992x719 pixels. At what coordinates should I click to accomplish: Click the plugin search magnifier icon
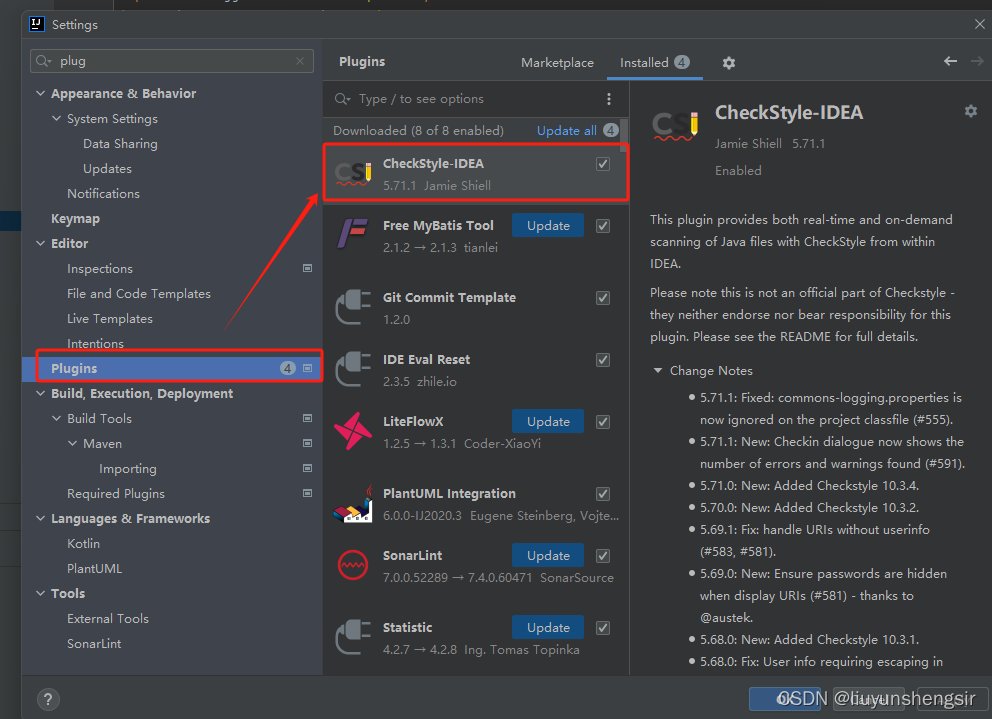(342, 99)
